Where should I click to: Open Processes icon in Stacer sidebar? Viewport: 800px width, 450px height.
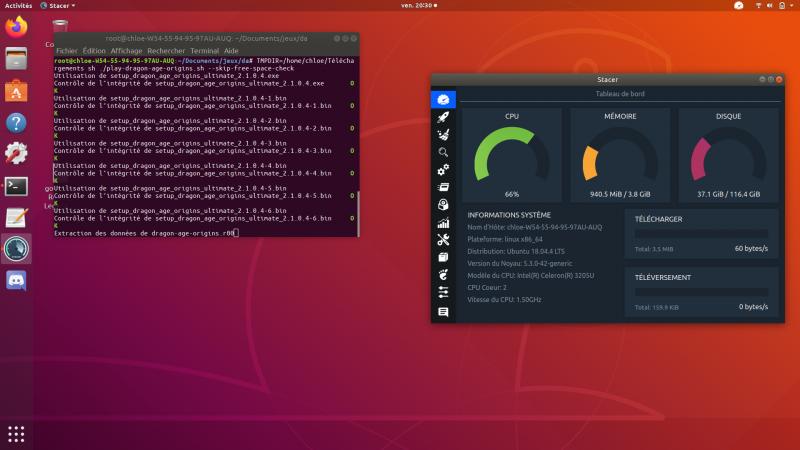click(x=443, y=187)
